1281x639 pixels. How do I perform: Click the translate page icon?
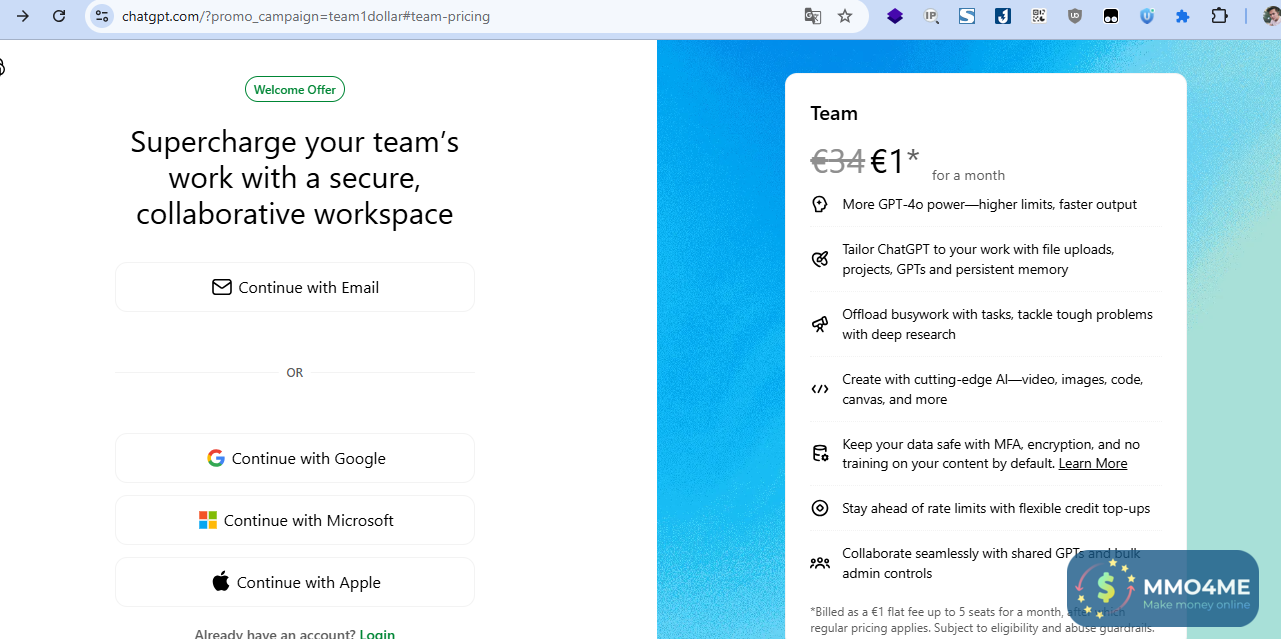813,16
